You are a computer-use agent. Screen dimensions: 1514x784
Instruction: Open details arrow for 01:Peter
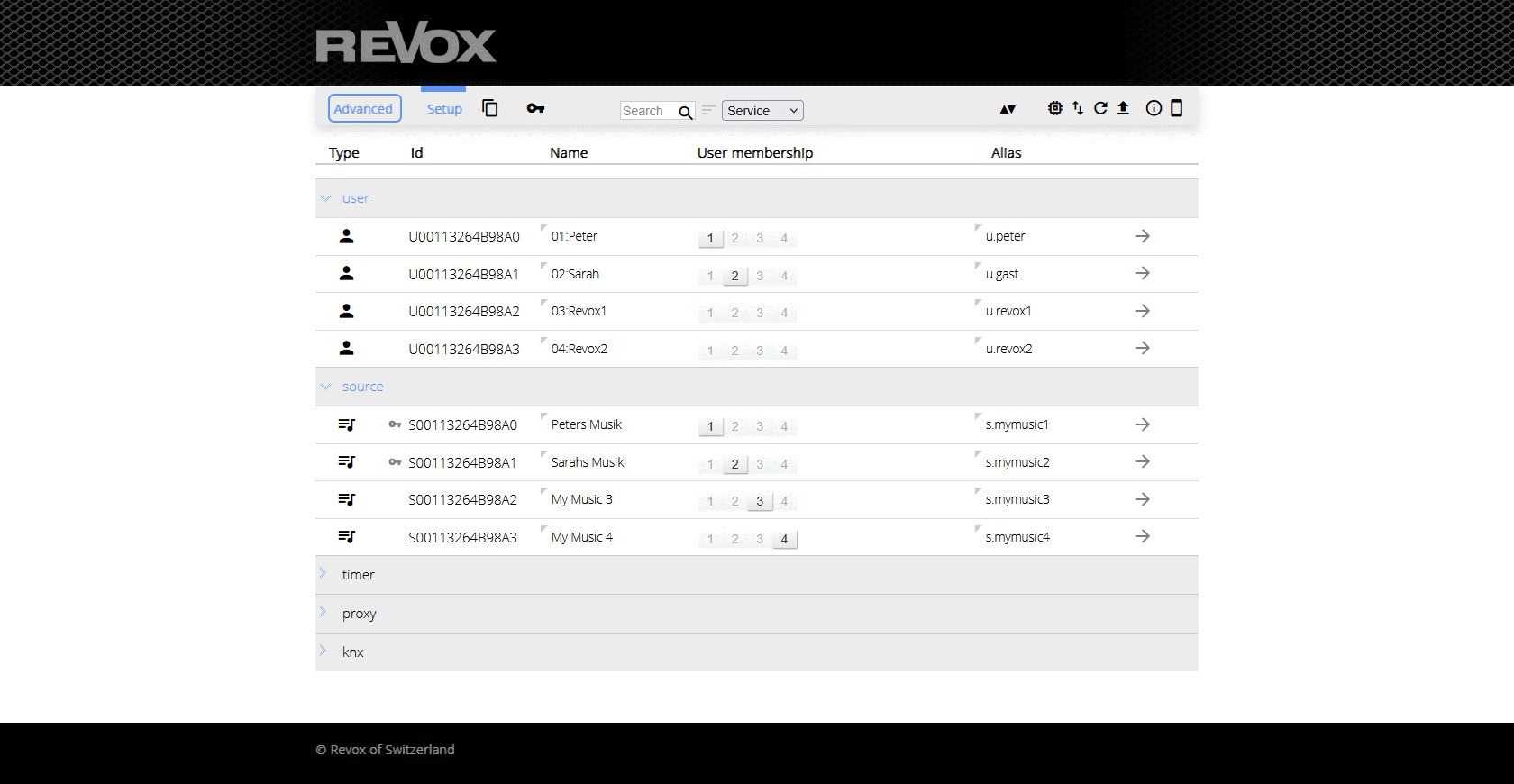[1143, 236]
